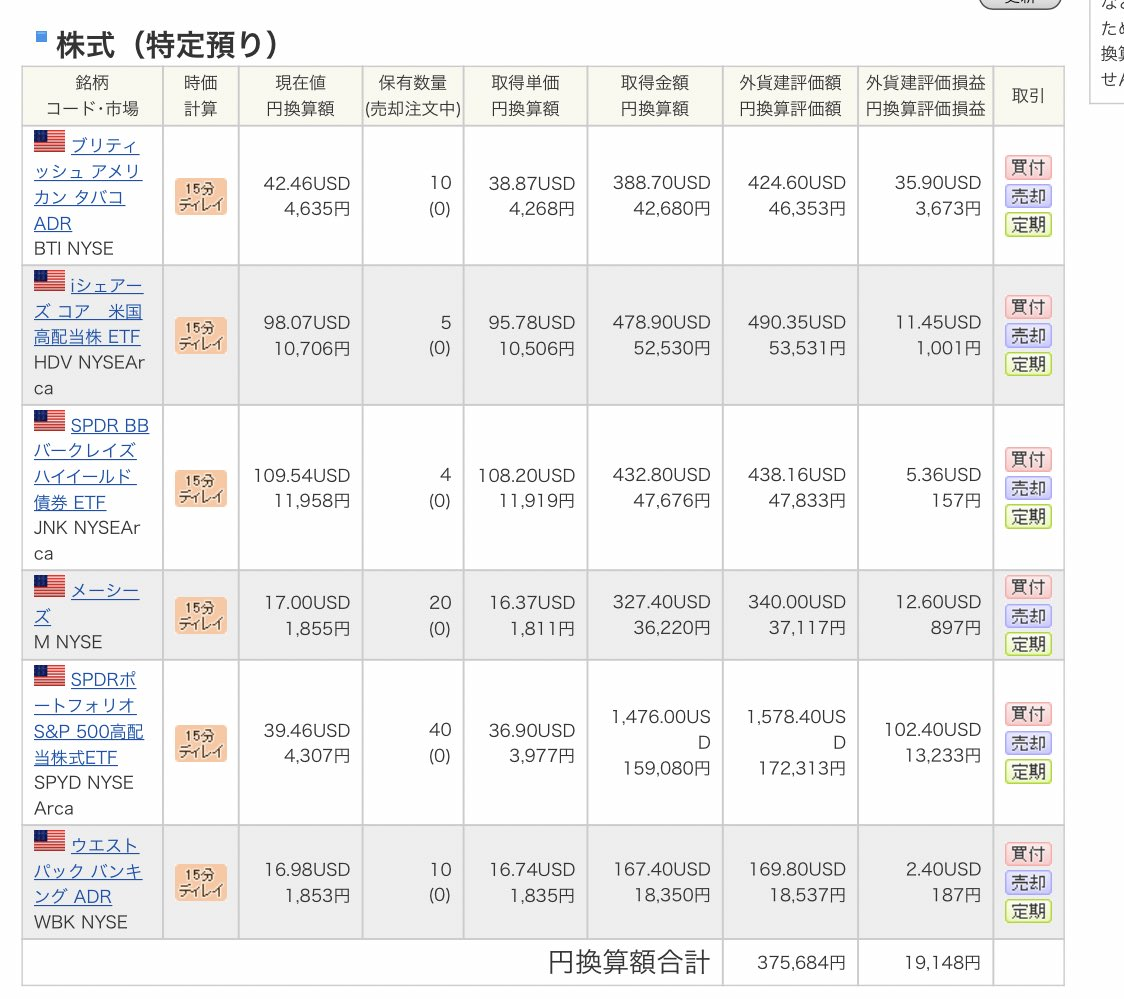
Task: Click 定期 button for BTI
Action: tap(1028, 225)
